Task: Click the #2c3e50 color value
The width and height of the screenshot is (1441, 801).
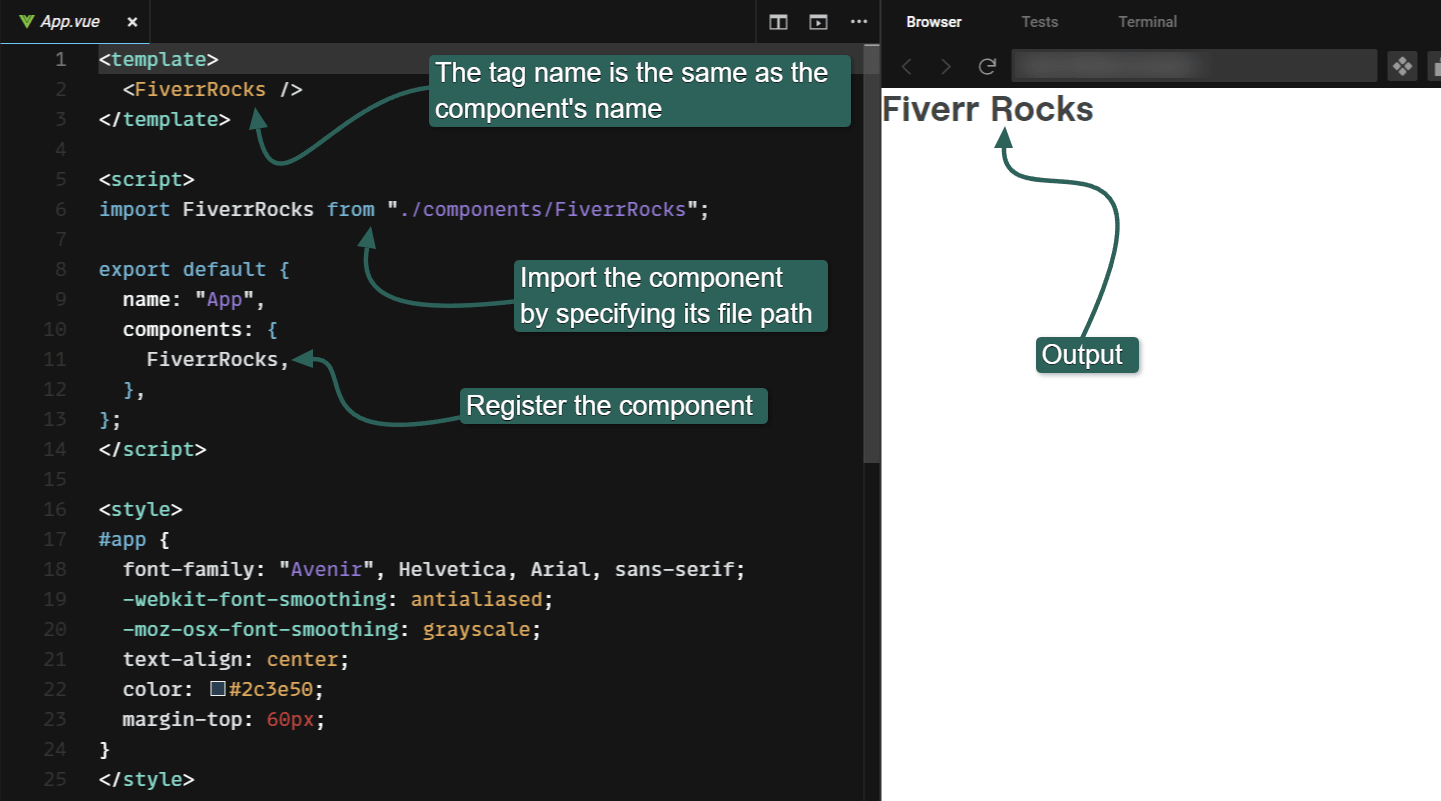Action: (x=272, y=690)
